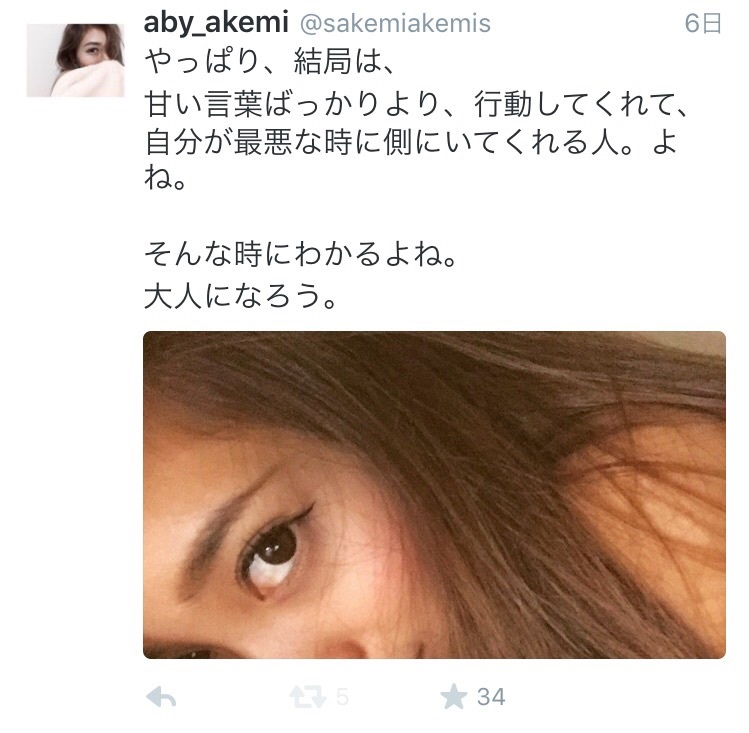Visit the @sakemiakemis handle link

tap(395, 23)
